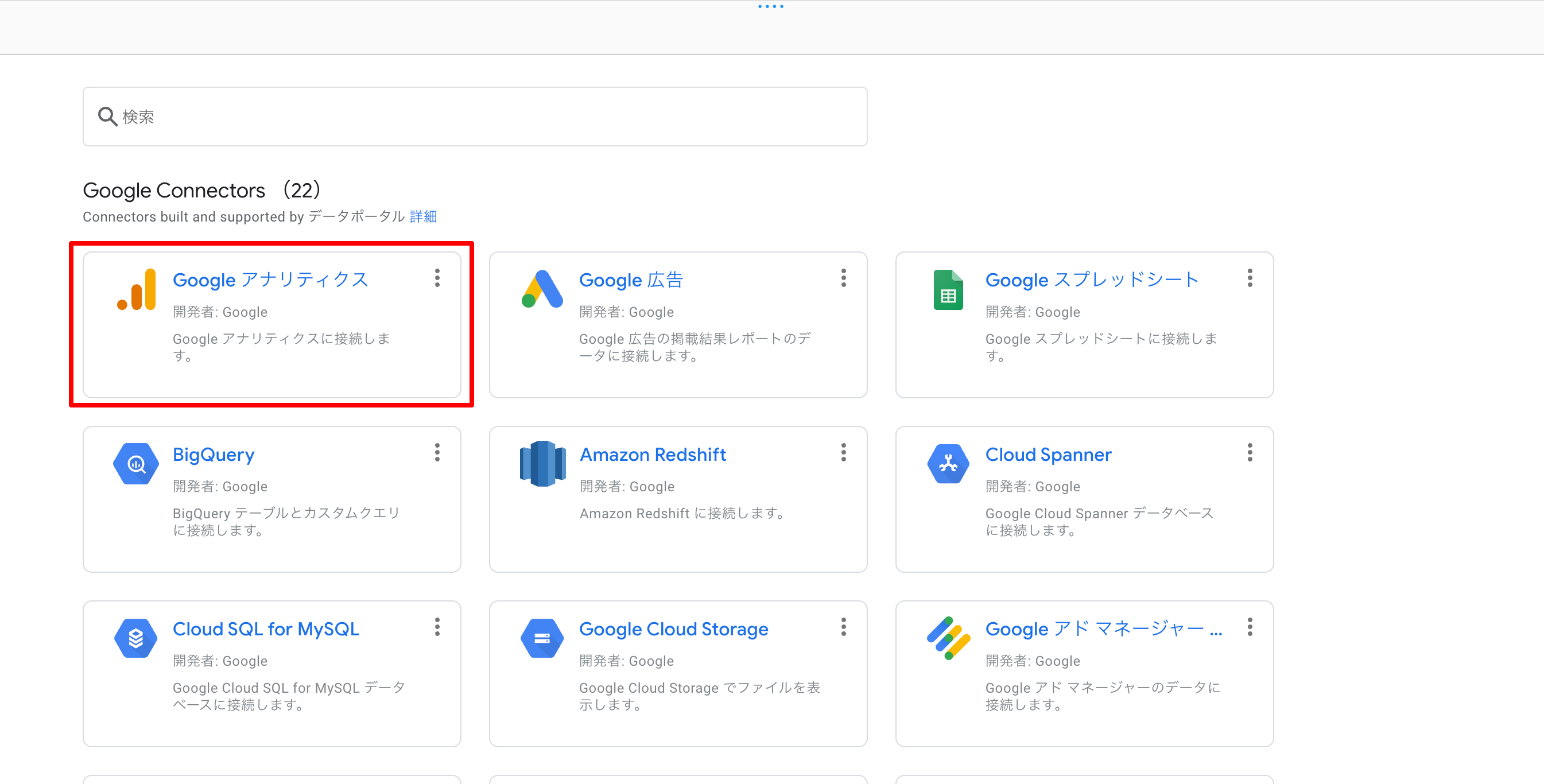Click the Google Cloud Storage でファイルを表示 description
The height and width of the screenshot is (784, 1544).
click(x=700, y=696)
